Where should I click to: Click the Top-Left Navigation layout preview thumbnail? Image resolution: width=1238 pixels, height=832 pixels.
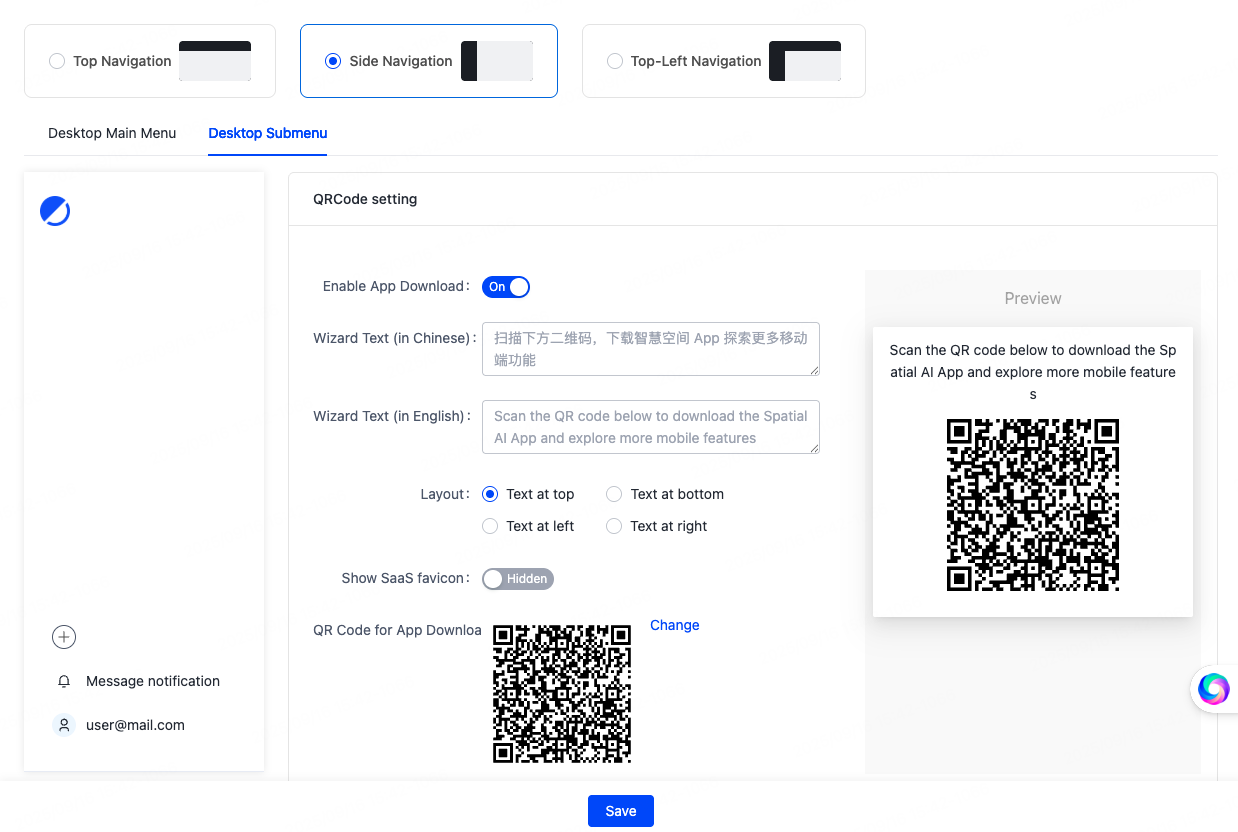click(804, 61)
